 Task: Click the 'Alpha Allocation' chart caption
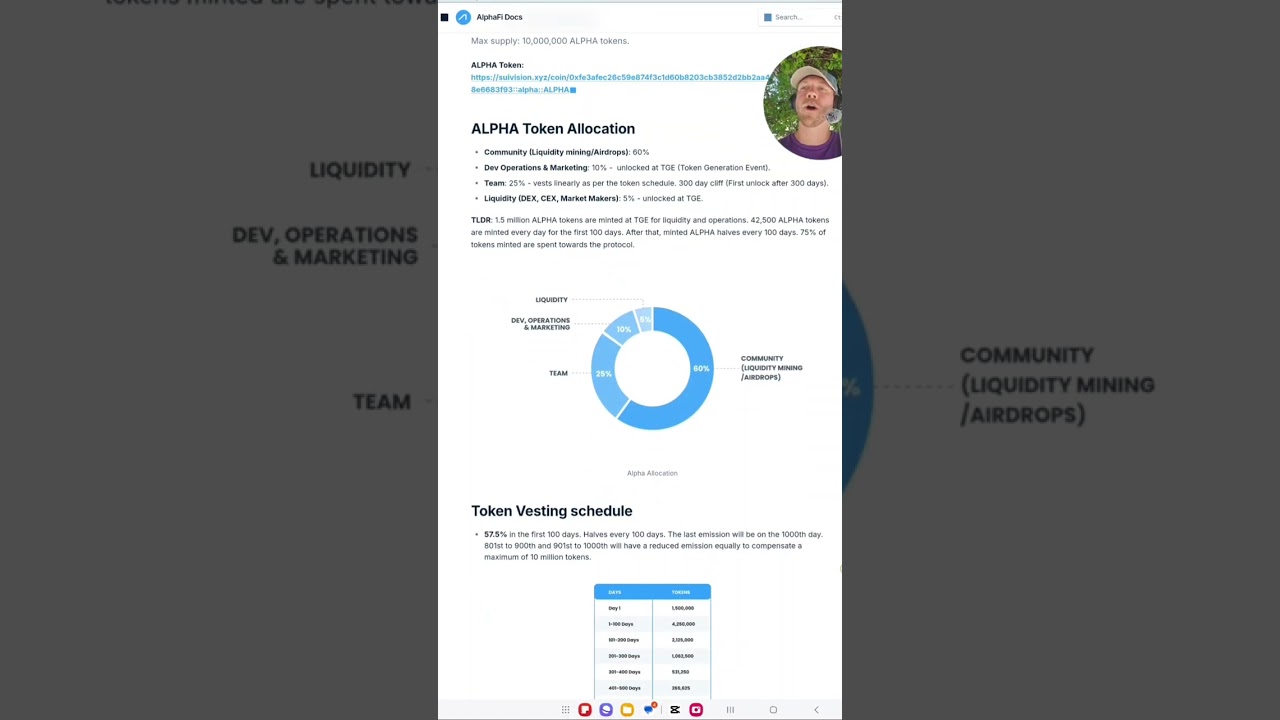tap(652, 473)
